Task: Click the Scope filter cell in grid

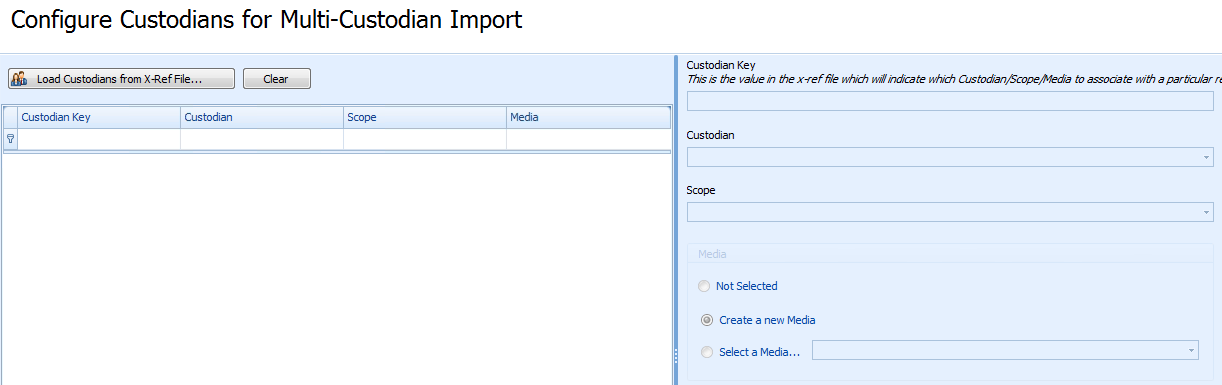Action: click(425, 139)
